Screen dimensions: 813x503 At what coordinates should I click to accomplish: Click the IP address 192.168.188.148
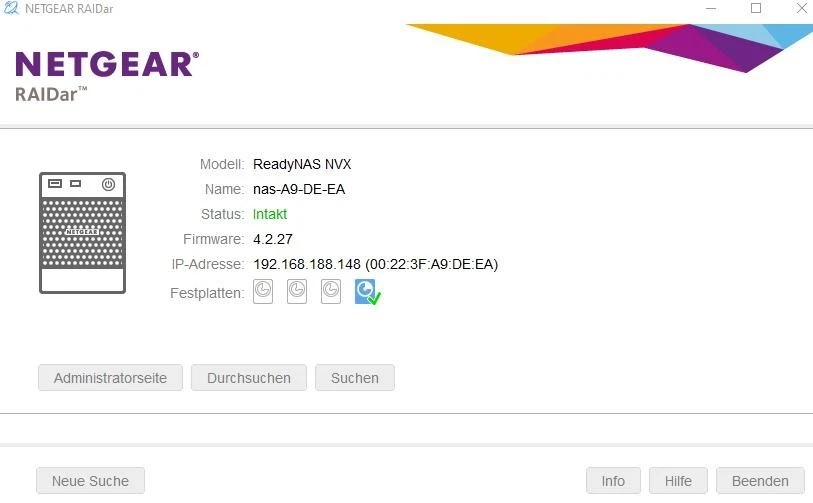307,264
